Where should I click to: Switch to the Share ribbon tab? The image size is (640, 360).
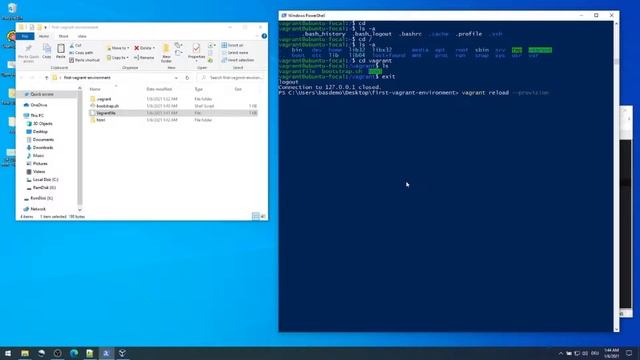[63, 36]
